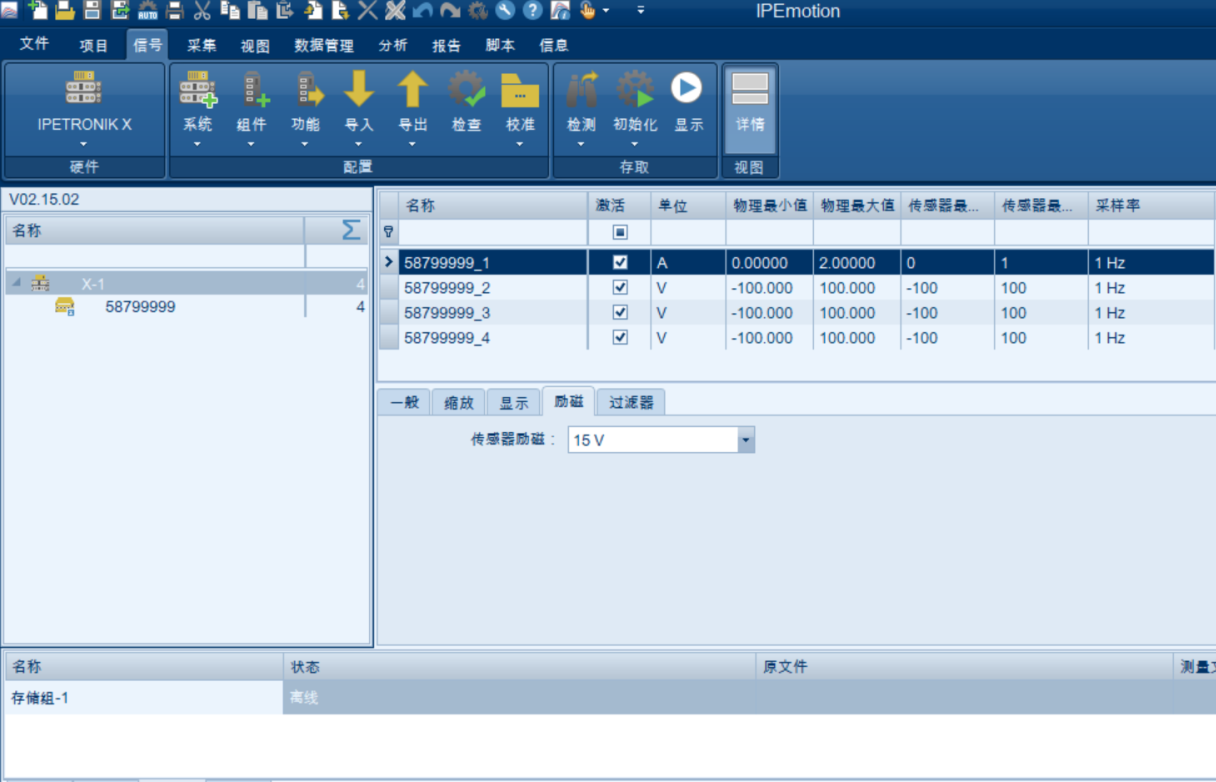Open the 文件 menu
Screen dimensions: 1216x782
[x=34, y=44]
